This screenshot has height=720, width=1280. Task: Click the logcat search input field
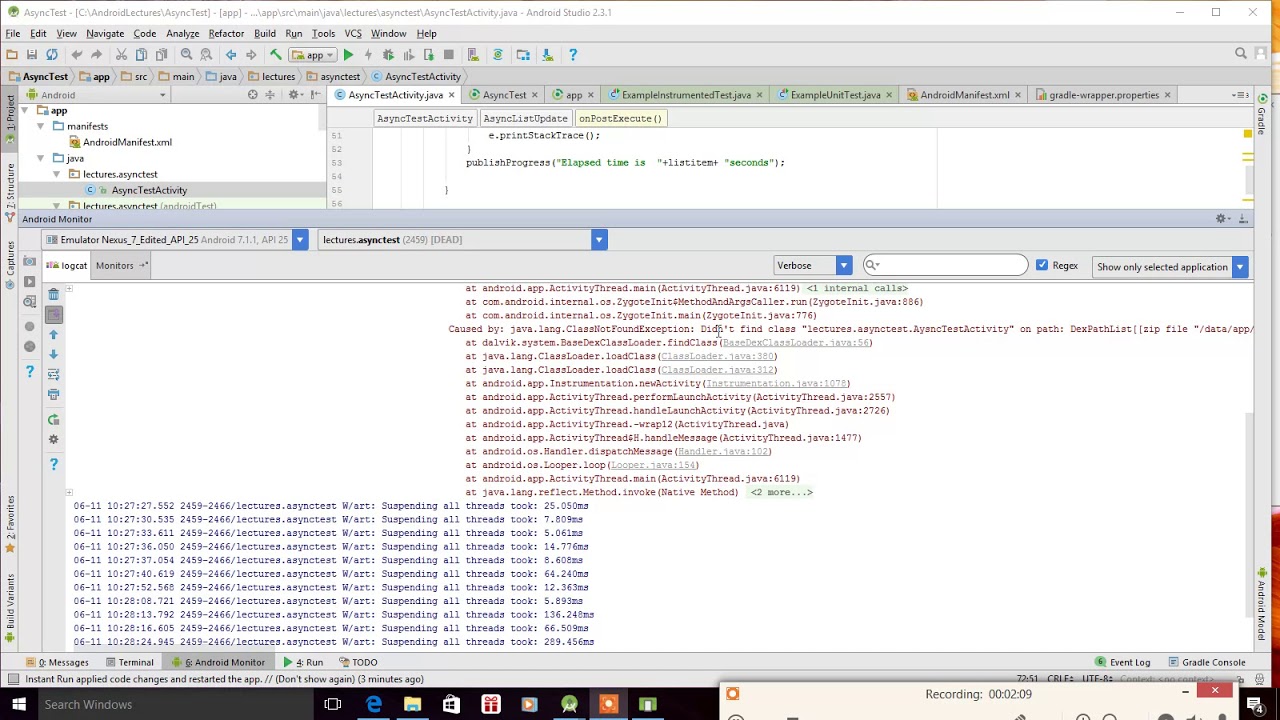pyautogui.click(x=946, y=265)
